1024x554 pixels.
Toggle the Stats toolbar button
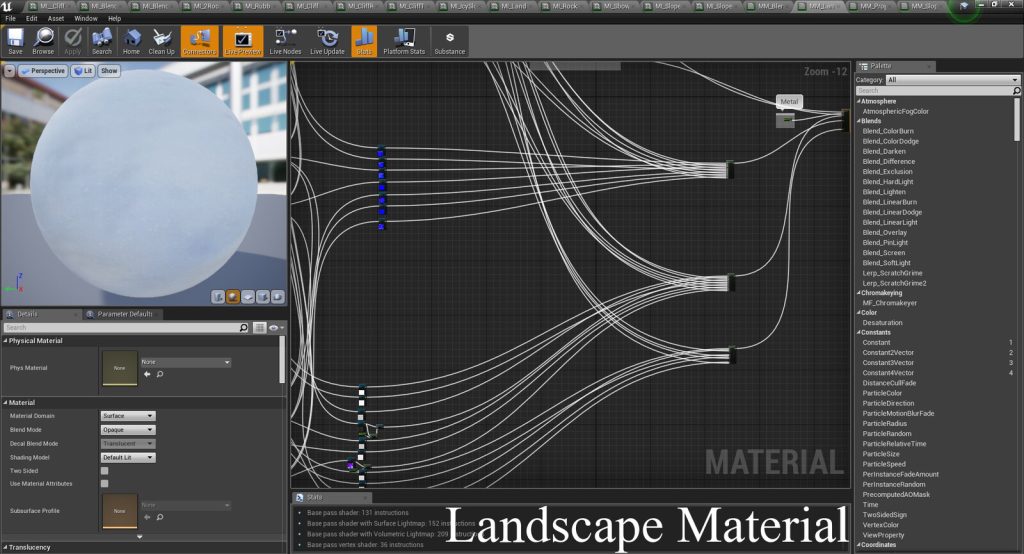pyautogui.click(x=364, y=40)
